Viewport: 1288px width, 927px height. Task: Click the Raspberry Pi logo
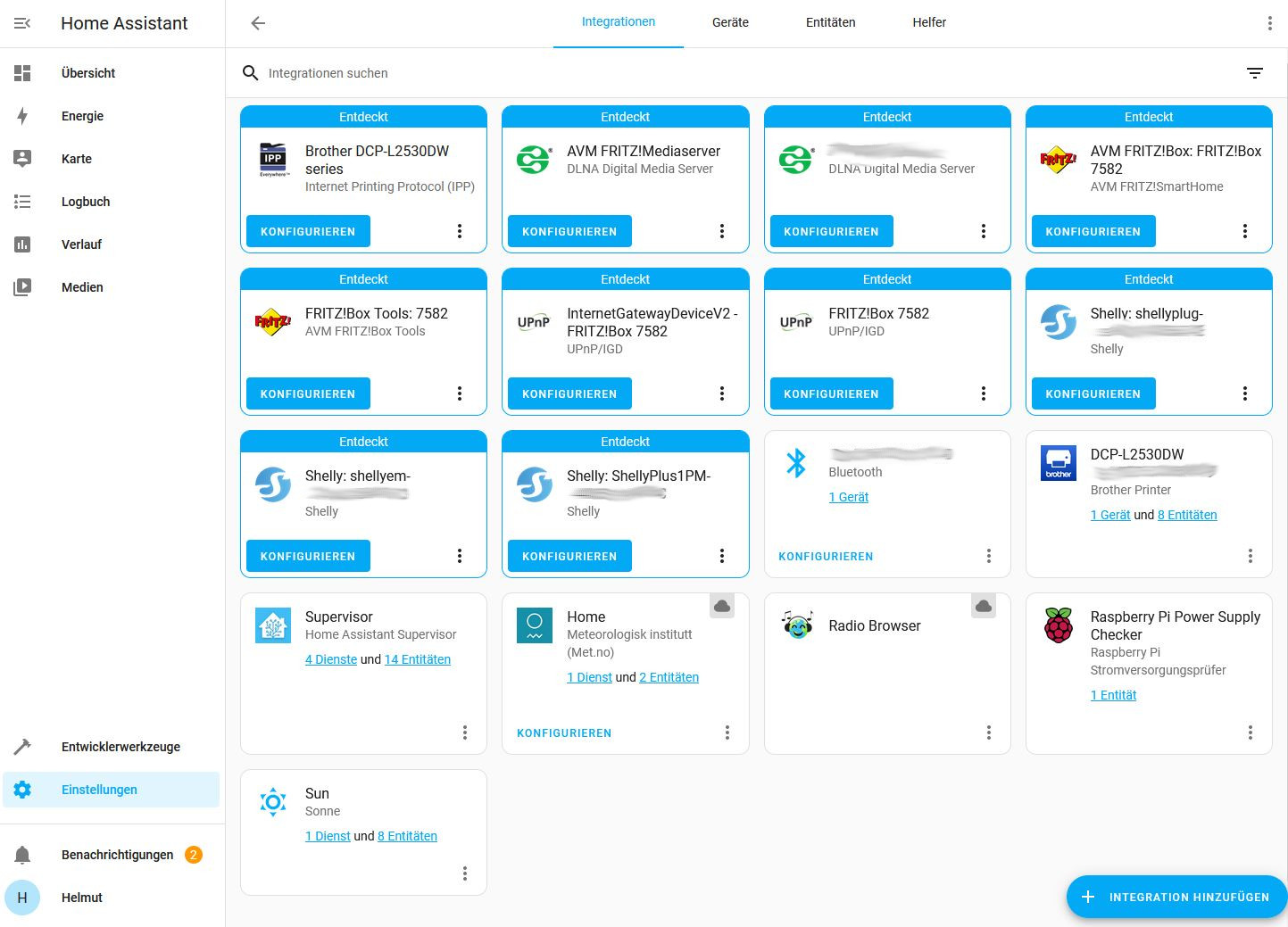pos(1059,625)
